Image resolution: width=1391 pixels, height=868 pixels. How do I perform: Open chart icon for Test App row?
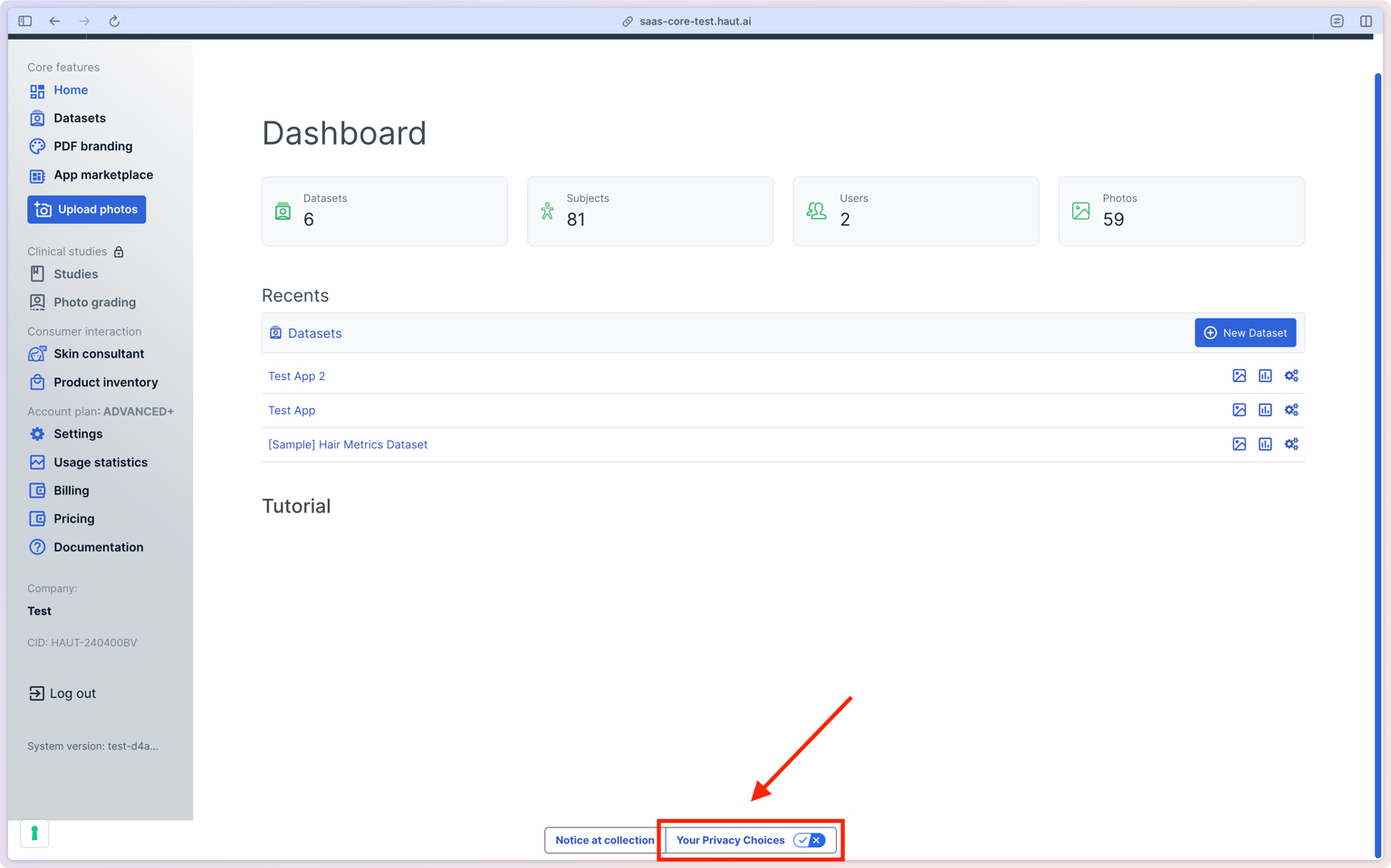point(1265,410)
